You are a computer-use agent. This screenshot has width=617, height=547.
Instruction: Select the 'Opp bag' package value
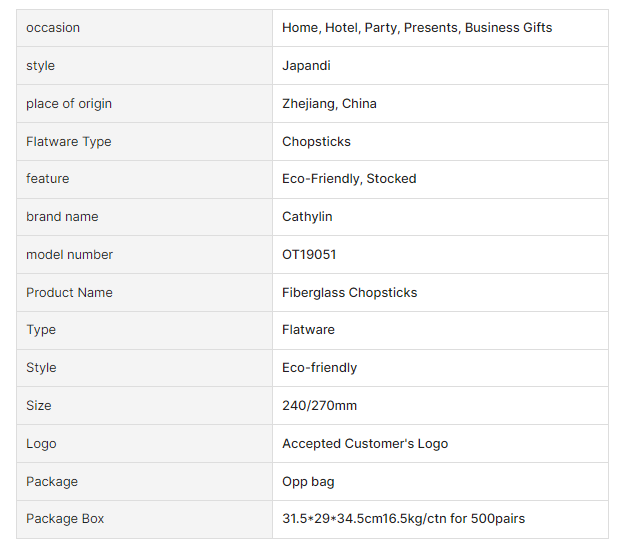tap(308, 482)
